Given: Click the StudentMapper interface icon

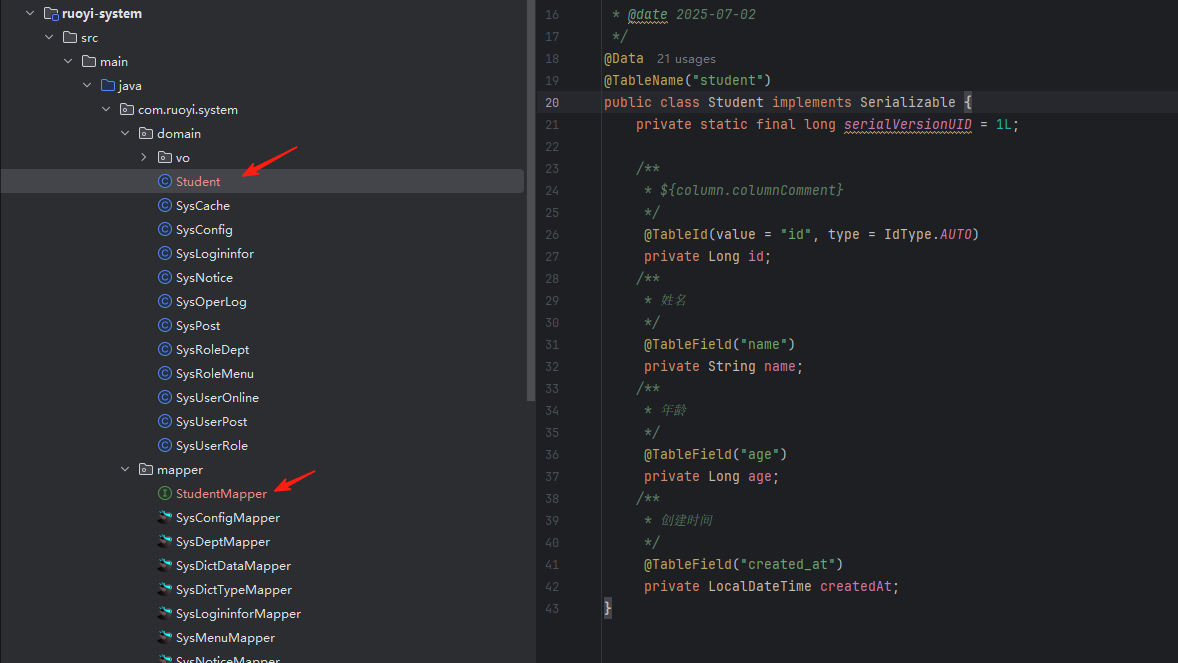Looking at the screenshot, I should tap(165, 493).
